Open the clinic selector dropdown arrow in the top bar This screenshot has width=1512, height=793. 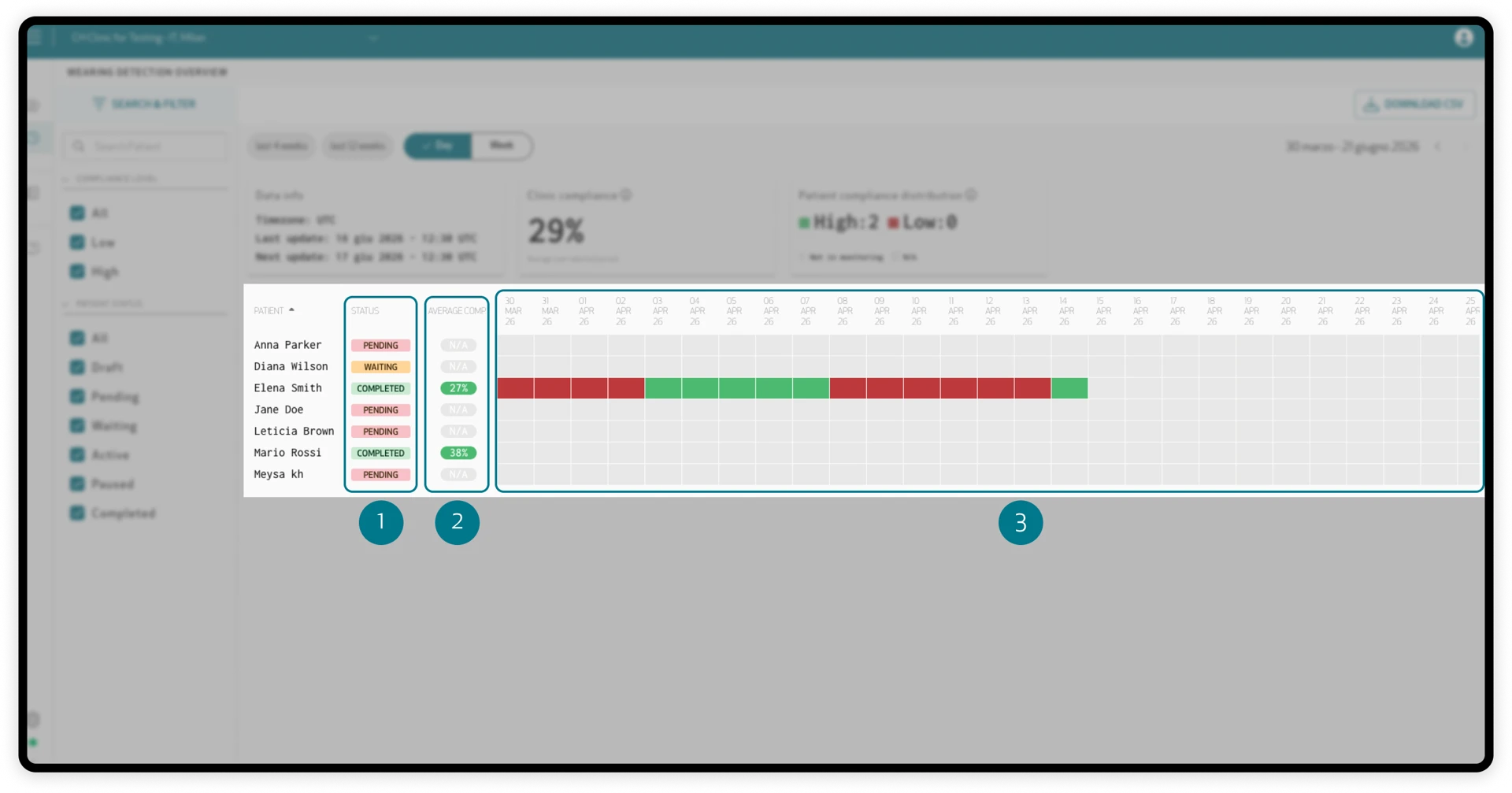pyautogui.click(x=373, y=38)
